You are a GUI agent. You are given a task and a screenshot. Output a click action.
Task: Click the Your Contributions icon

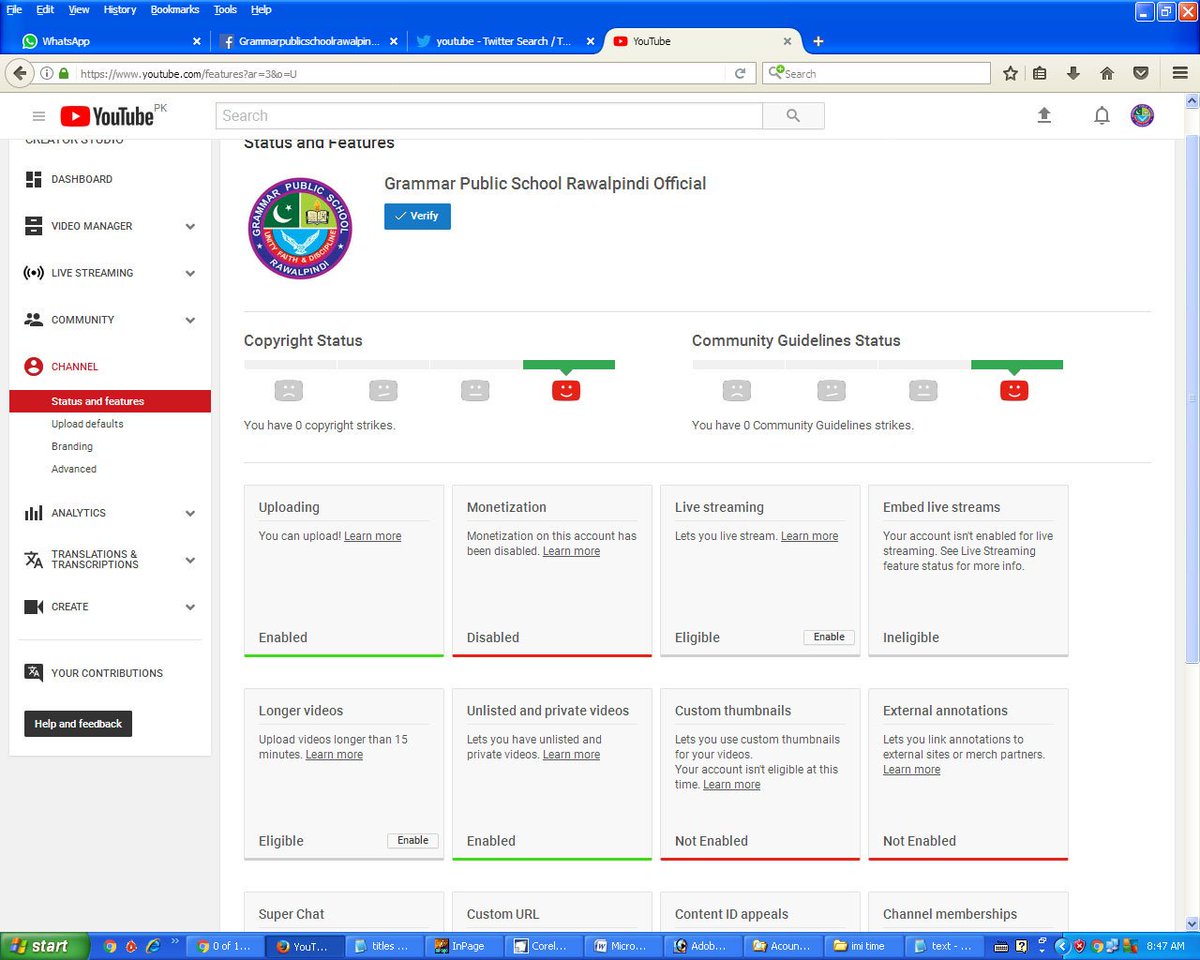click(x=34, y=673)
